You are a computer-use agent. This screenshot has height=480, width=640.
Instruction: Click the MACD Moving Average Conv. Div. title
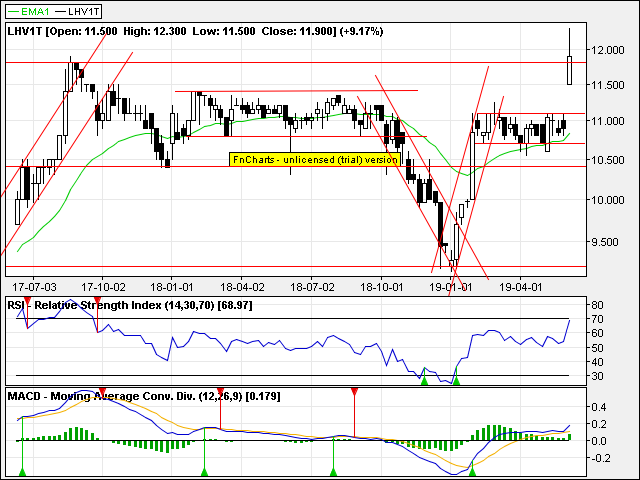144,396
